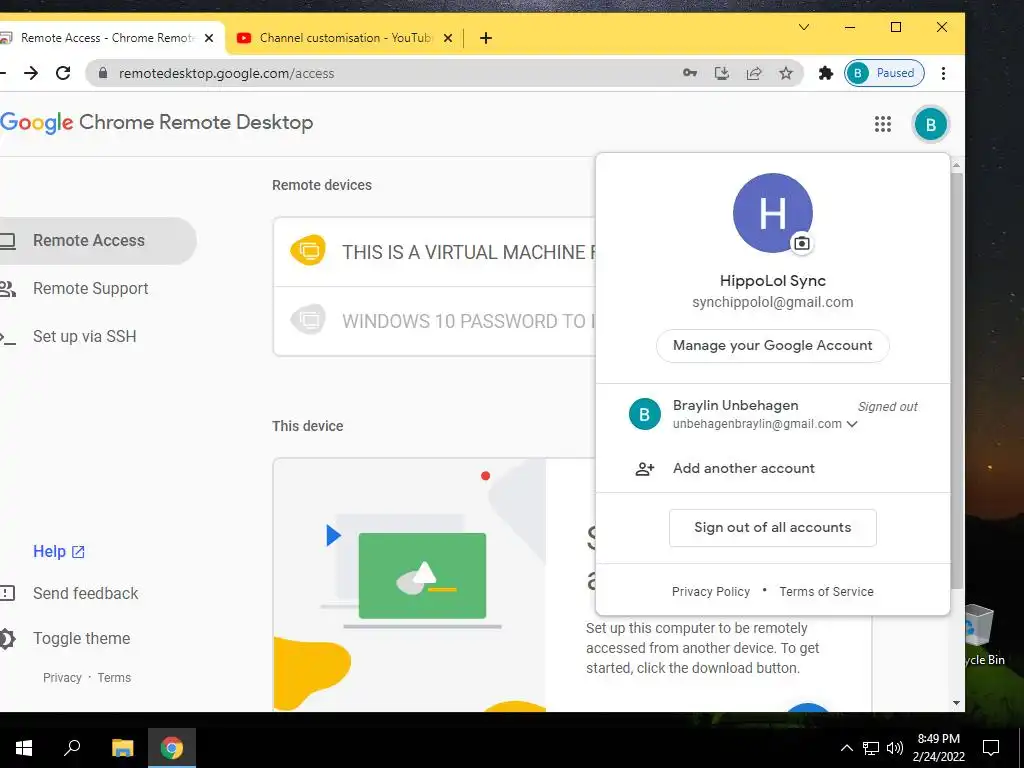The image size is (1024, 768).
Task: Connect to THIS IS A VIRTUAL MACHINE device
Action: pos(434,252)
